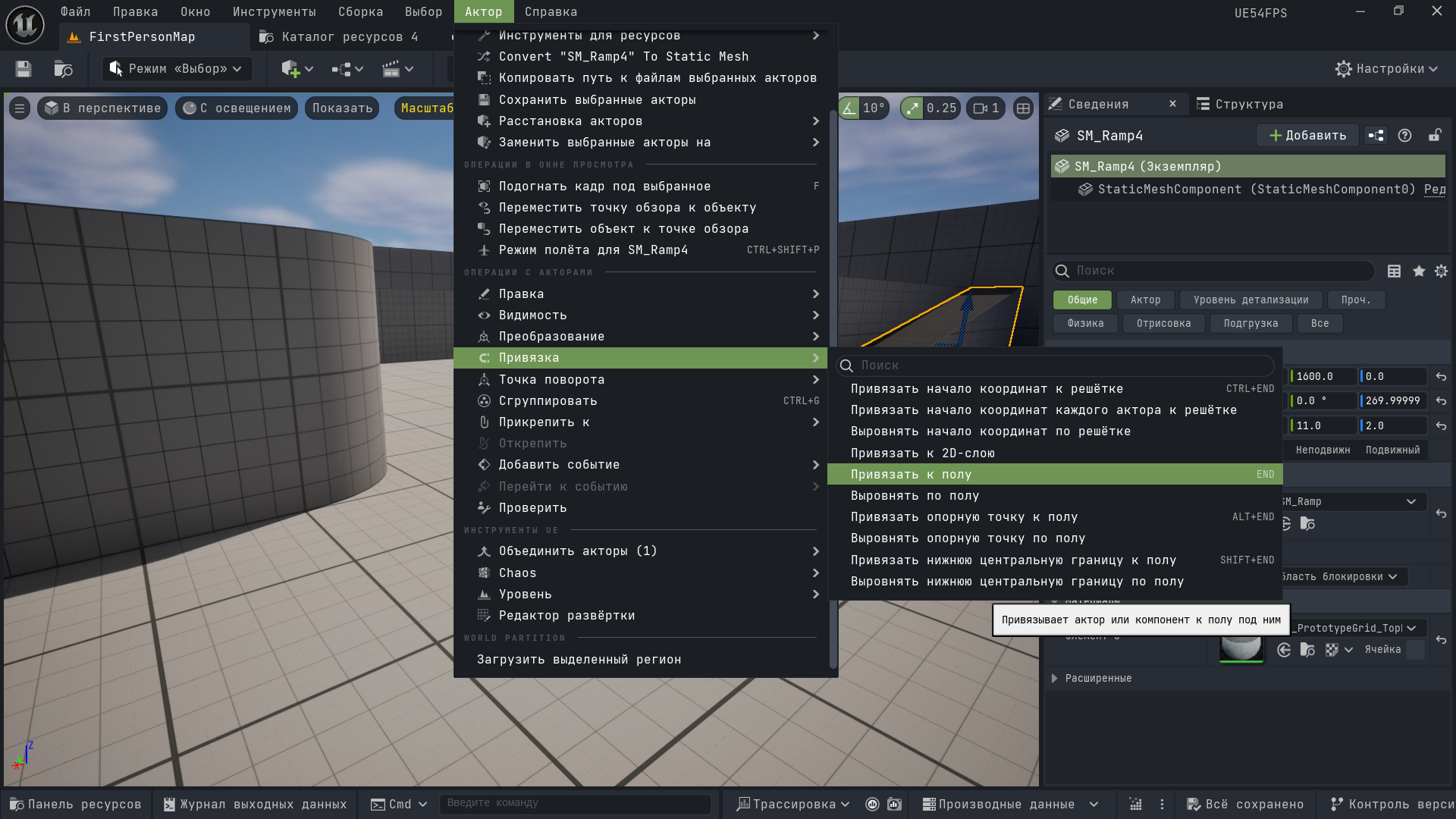
Task: Set mobility to Подвижный
Action: pyautogui.click(x=1392, y=450)
